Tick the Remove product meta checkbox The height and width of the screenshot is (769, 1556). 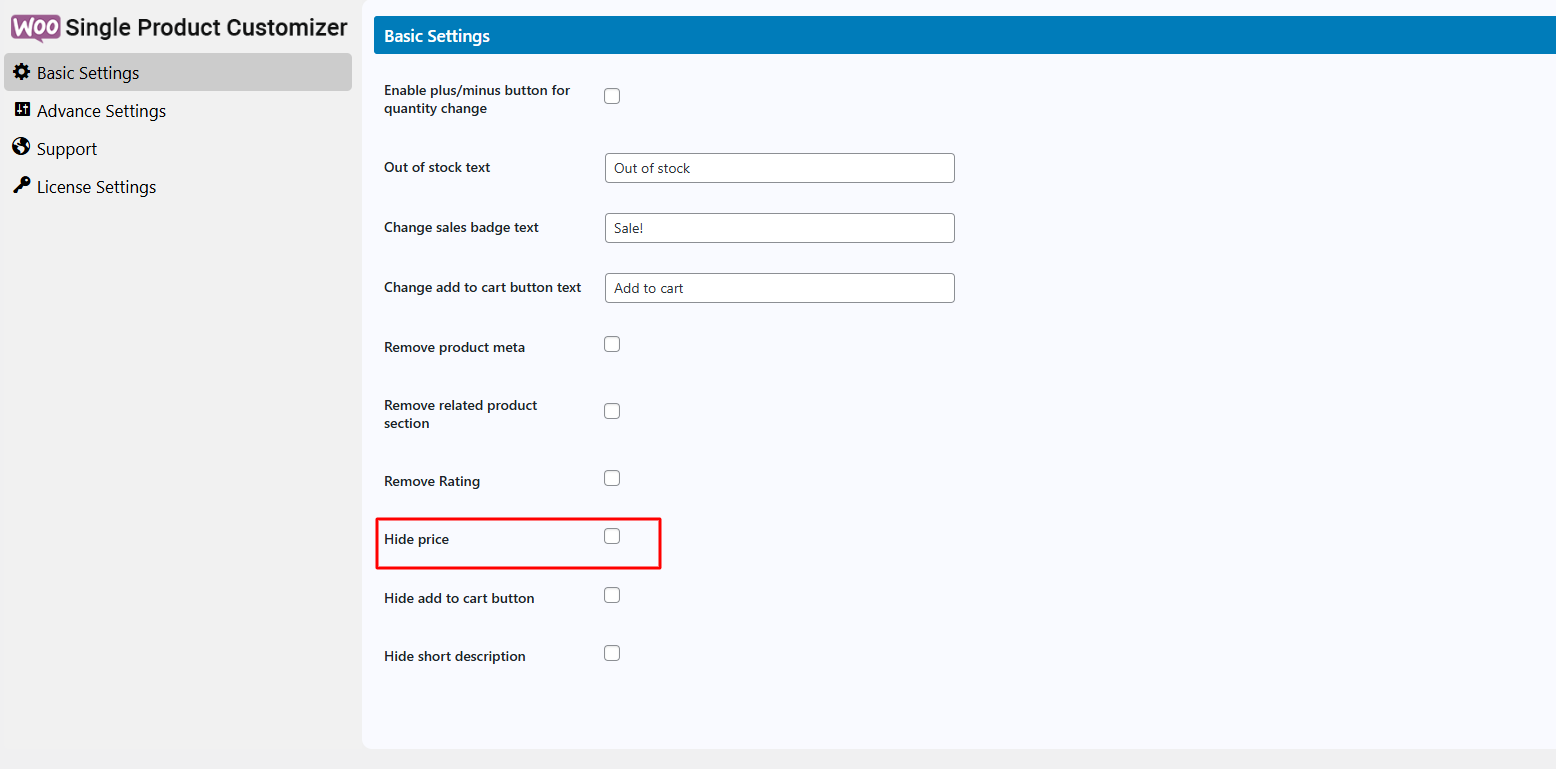point(612,344)
